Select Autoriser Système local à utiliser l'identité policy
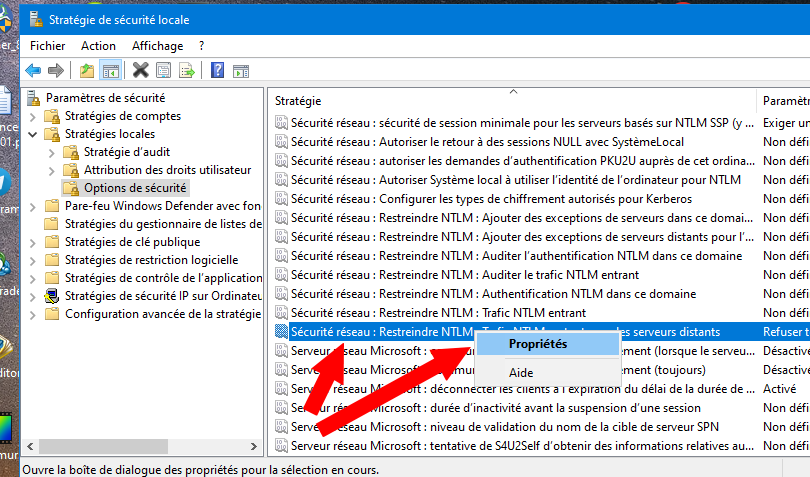The image size is (810, 477). point(516,180)
